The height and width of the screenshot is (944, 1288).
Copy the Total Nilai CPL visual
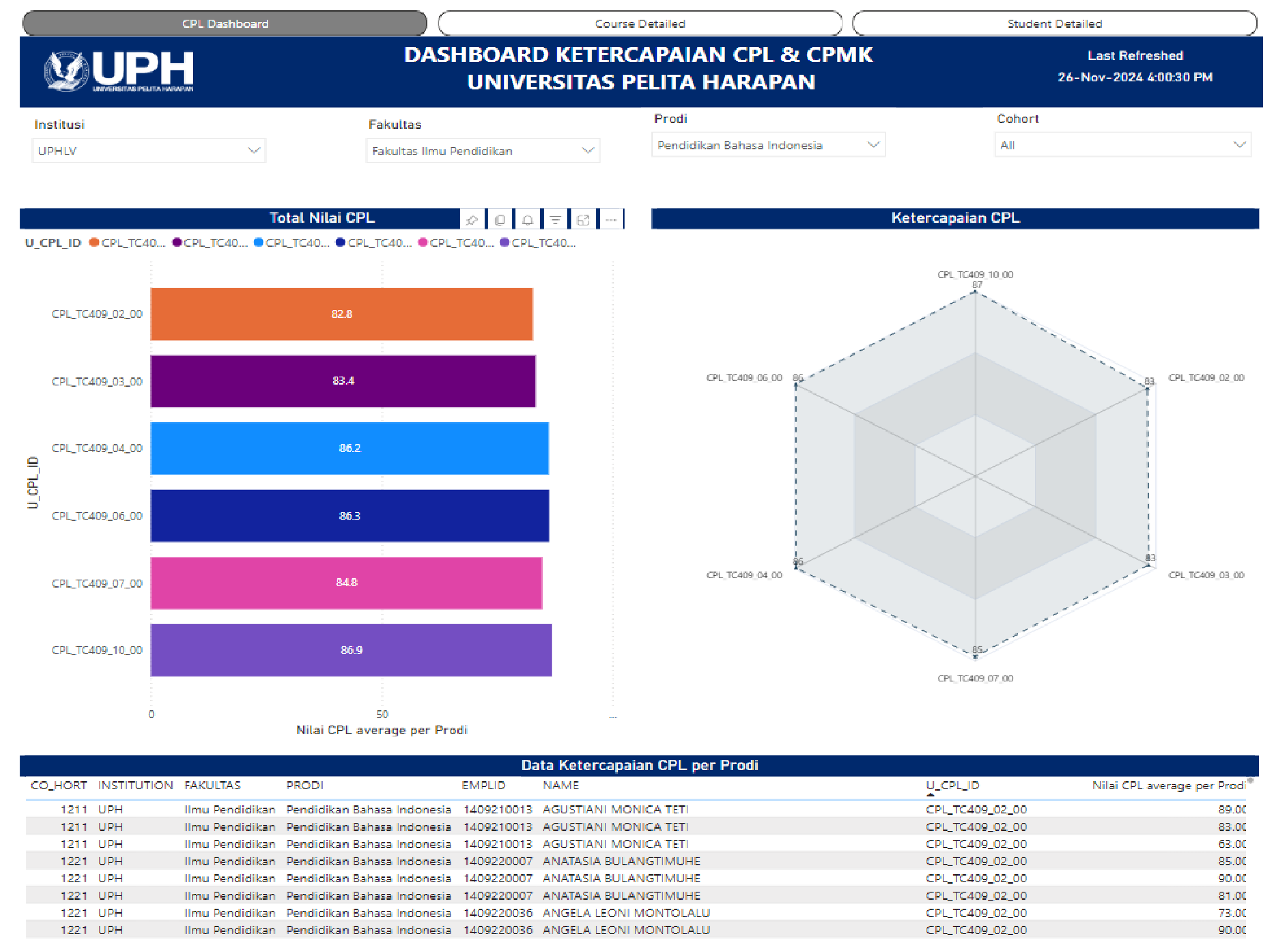tap(500, 220)
